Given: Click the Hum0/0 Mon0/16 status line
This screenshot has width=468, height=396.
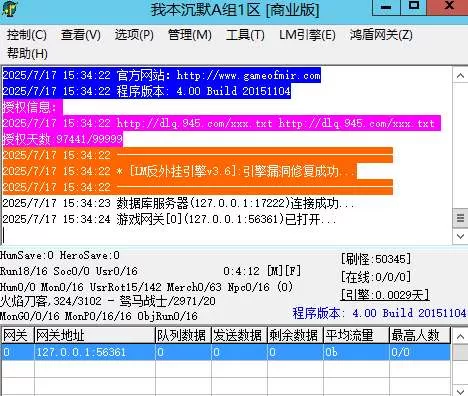Looking at the screenshot, I should click(x=147, y=287).
